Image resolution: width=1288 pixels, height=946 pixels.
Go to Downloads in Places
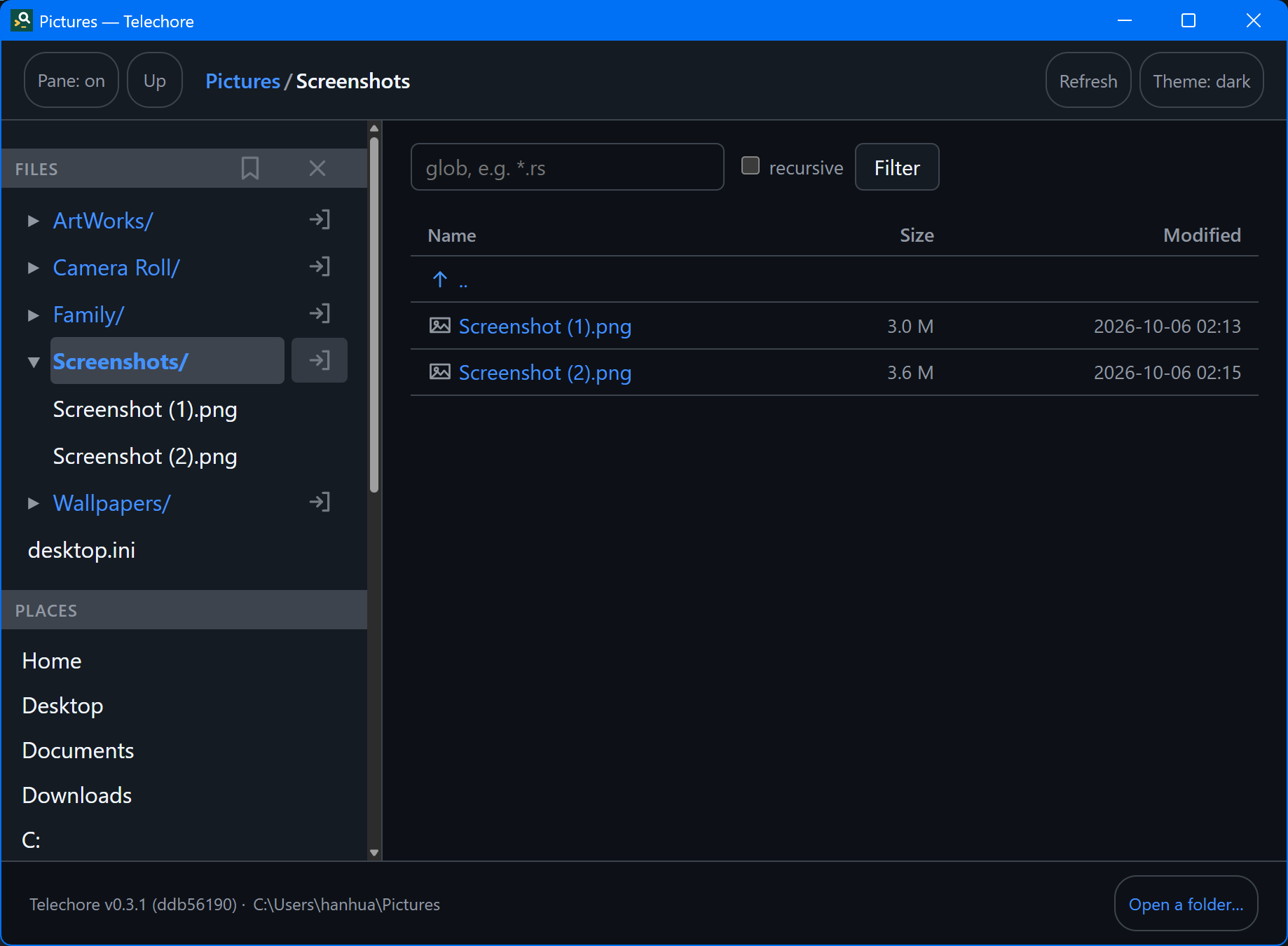tap(77, 795)
